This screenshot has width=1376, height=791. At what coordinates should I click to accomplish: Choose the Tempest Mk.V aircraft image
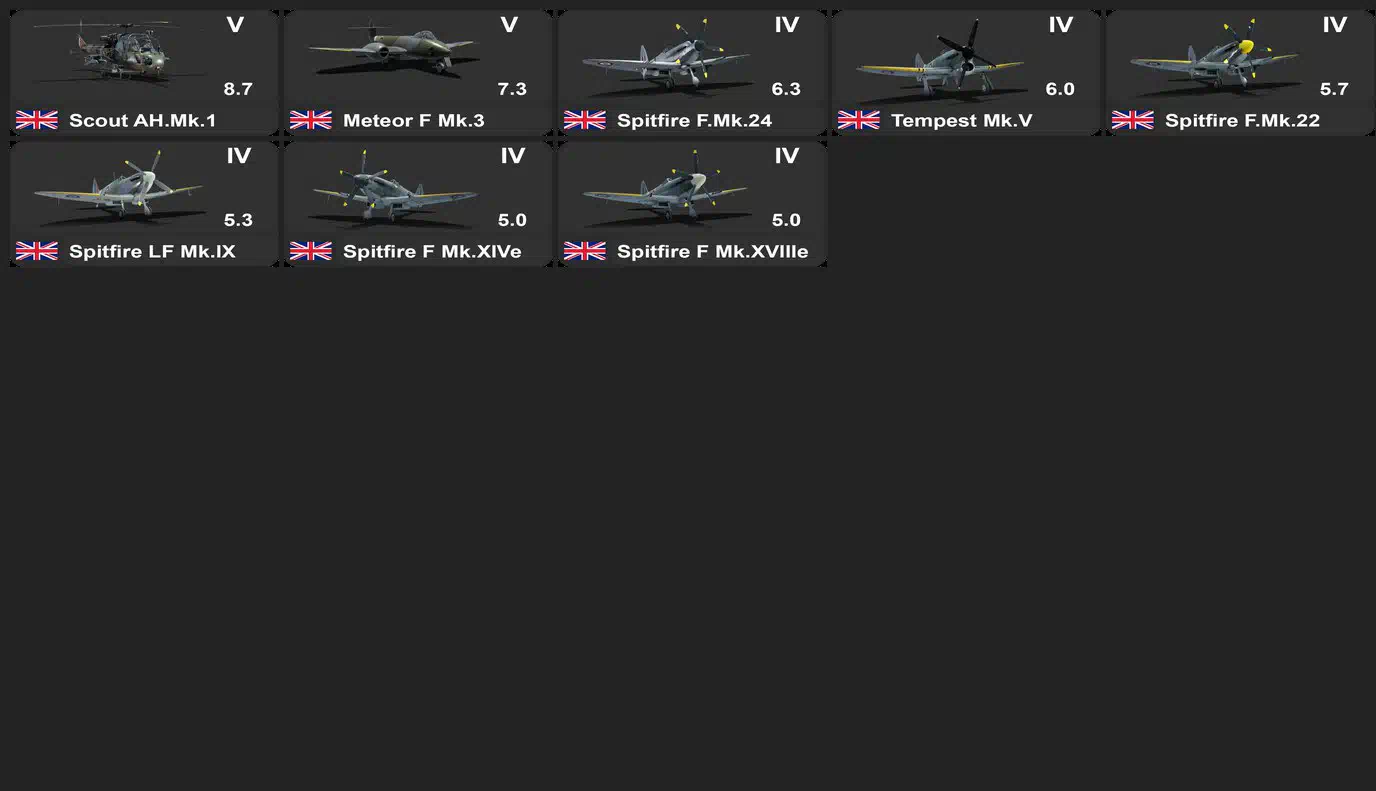pos(941,57)
